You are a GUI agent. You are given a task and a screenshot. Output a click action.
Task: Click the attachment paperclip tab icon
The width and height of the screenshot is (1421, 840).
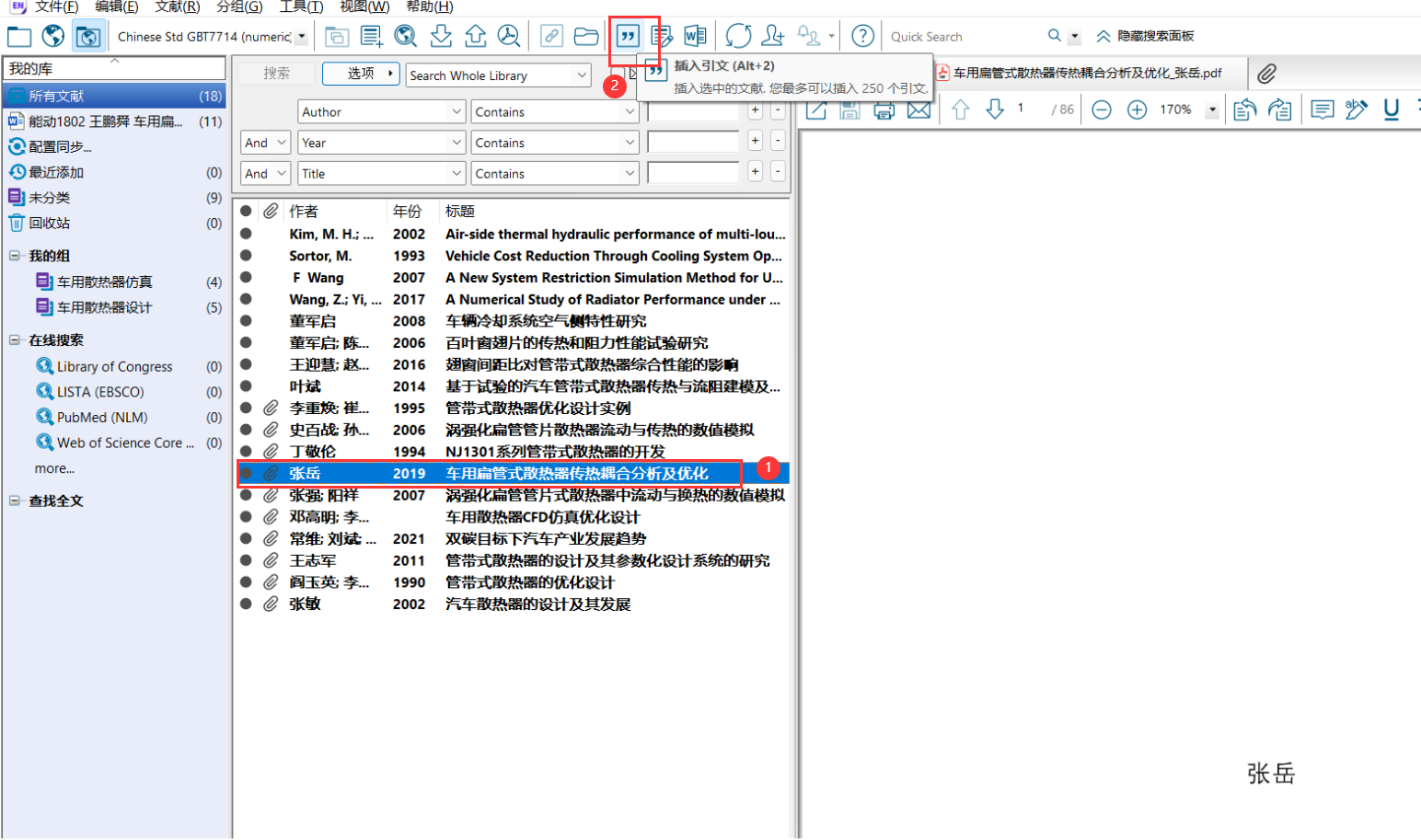point(1267,74)
